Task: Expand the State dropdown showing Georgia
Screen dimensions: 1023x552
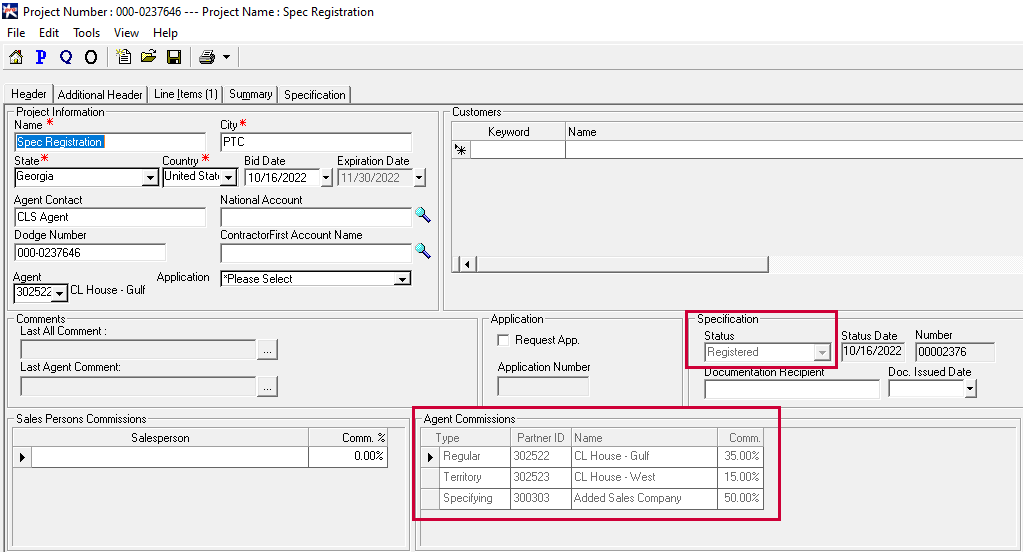Action: pos(151,178)
